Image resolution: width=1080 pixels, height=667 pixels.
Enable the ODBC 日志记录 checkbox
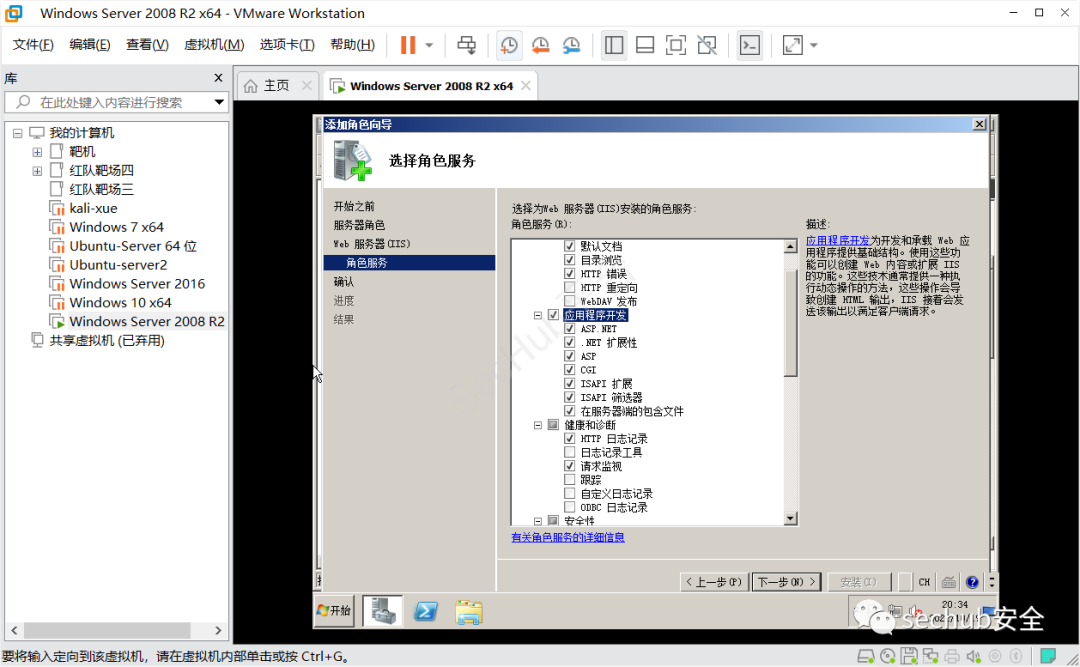coord(569,508)
